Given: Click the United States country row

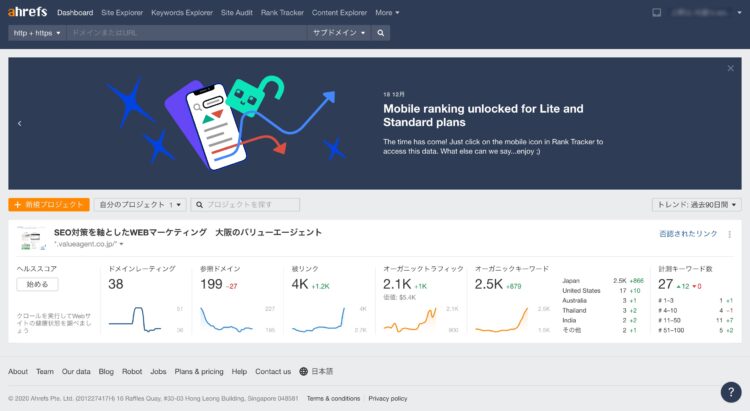Looking at the screenshot, I should coord(603,290).
